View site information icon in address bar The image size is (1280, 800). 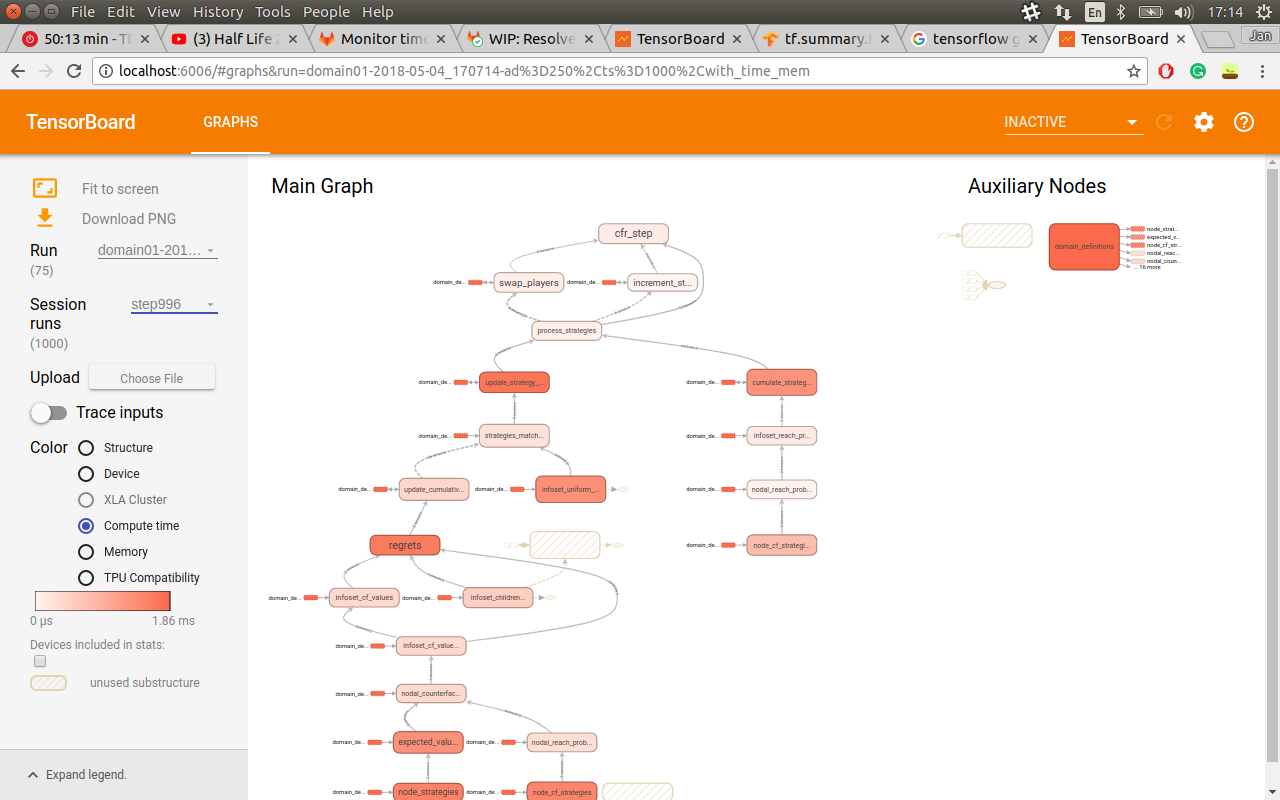[108, 71]
